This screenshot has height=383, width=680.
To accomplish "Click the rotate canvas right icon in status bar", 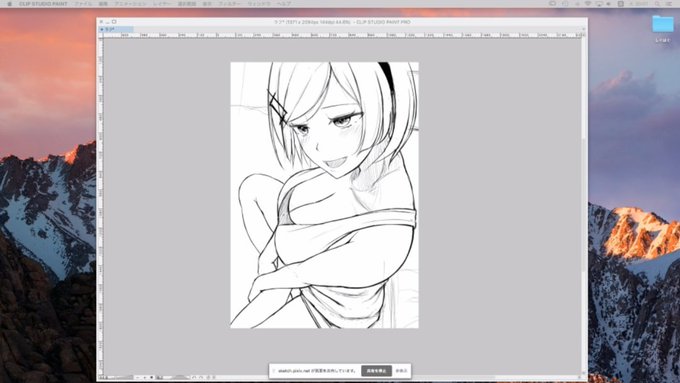I will click(x=201, y=377).
